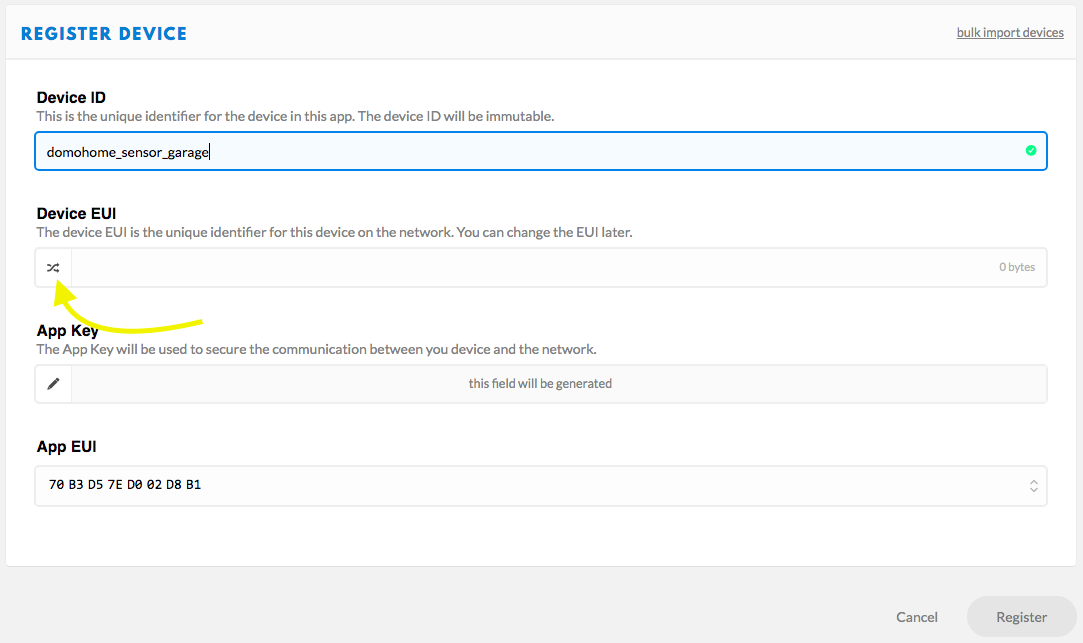Click the randomize Device EUI shuffle icon
The width and height of the screenshot is (1083, 643).
[53, 268]
